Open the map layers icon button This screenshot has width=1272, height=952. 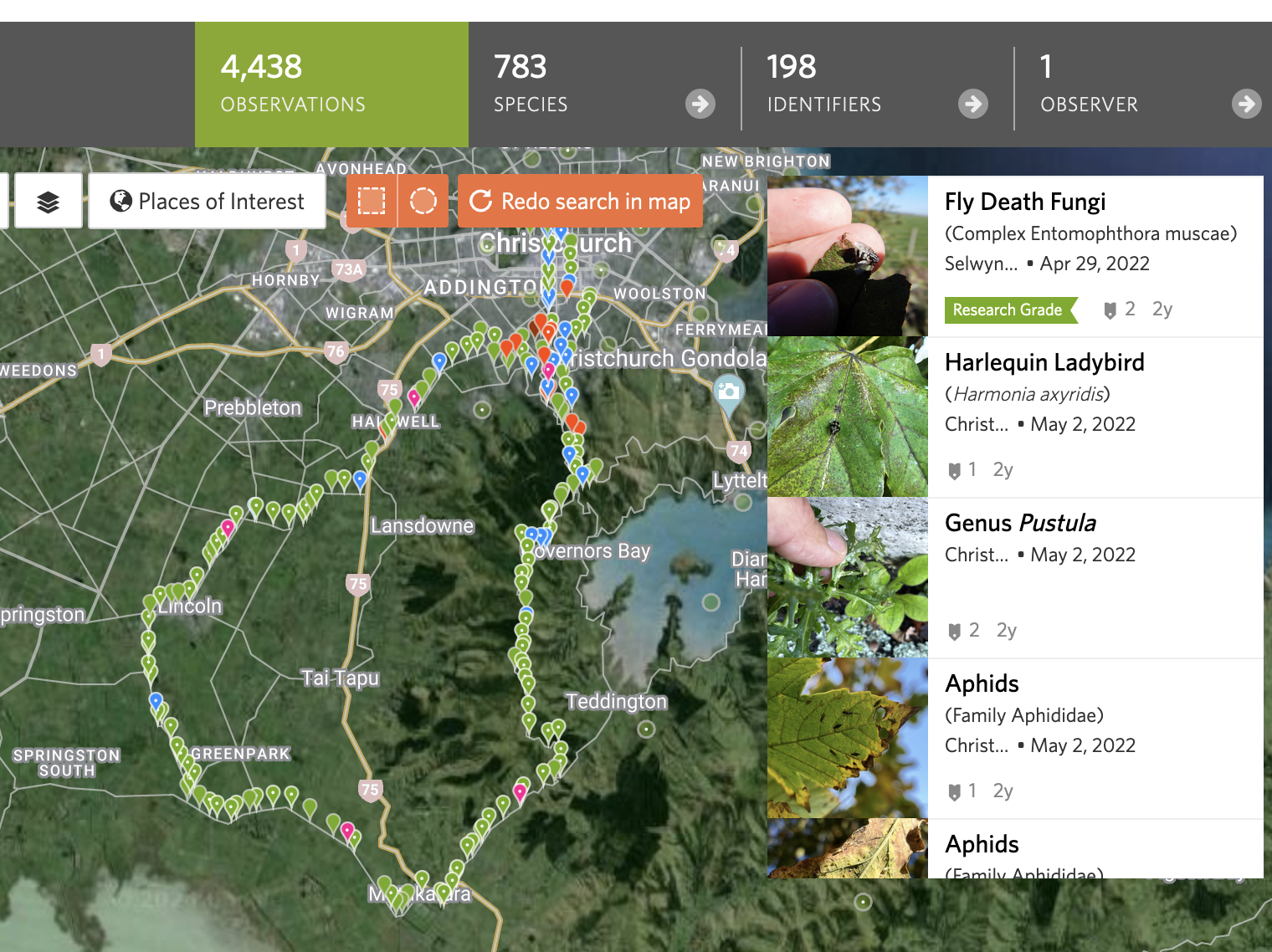(x=49, y=202)
